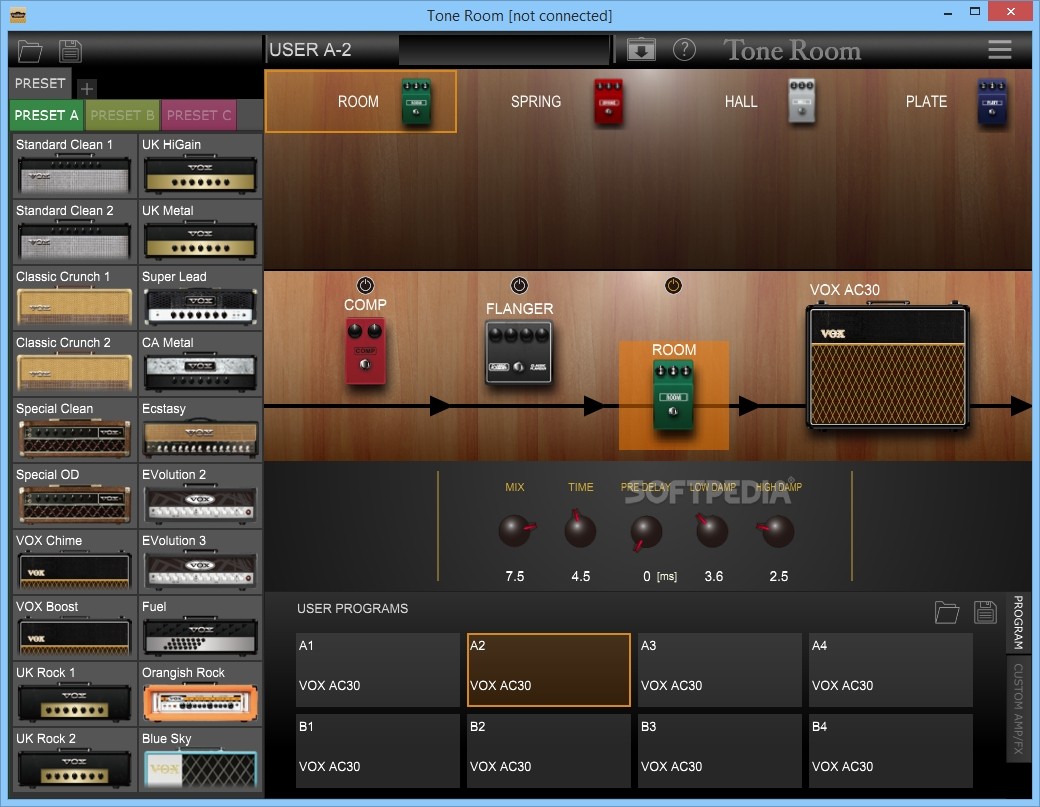Select the PRESET panel tab
This screenshot has height=807, width=1040.
[40, 84]
